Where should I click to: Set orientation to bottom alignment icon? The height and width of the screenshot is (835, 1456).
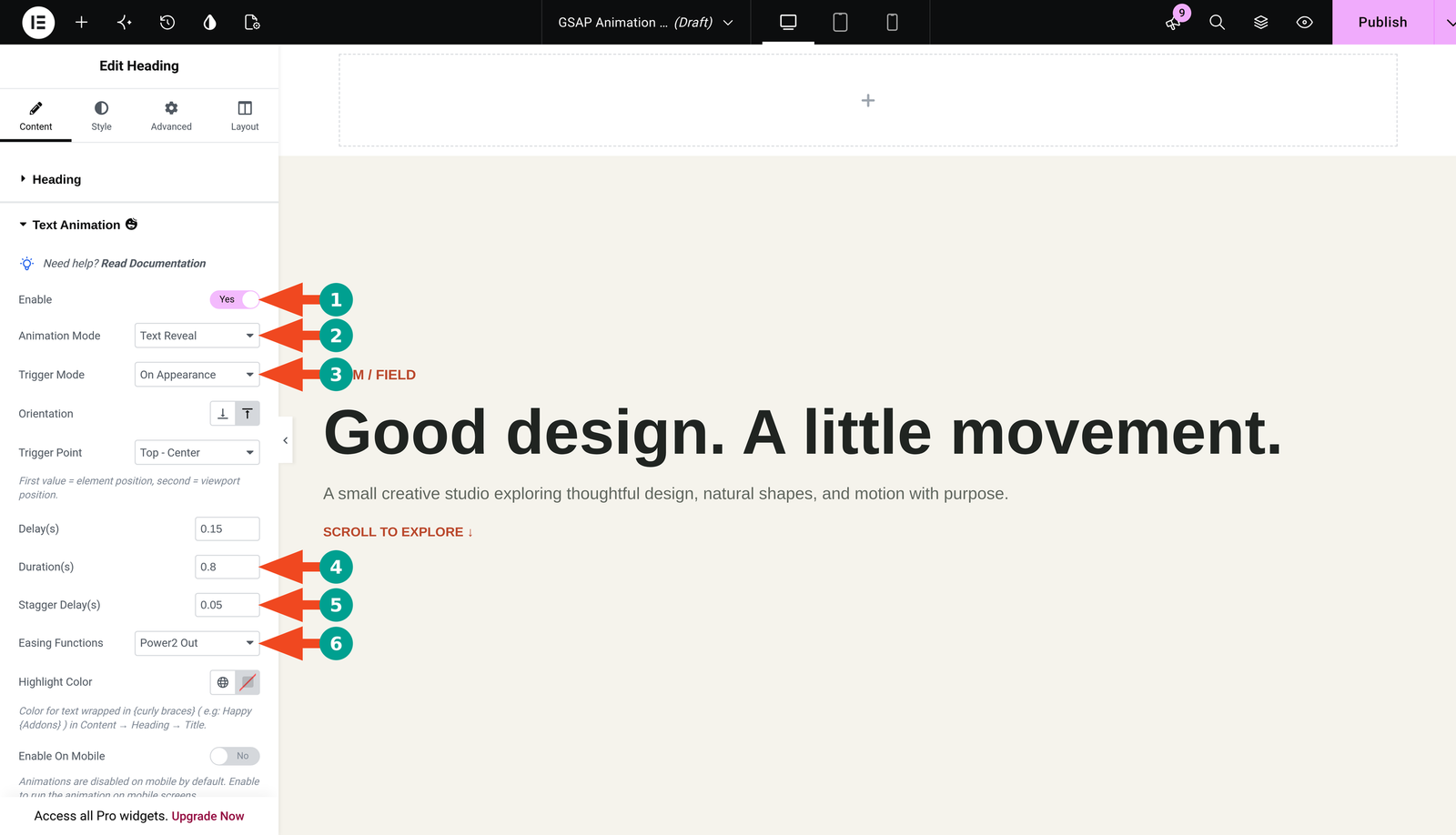pos(222,413)
